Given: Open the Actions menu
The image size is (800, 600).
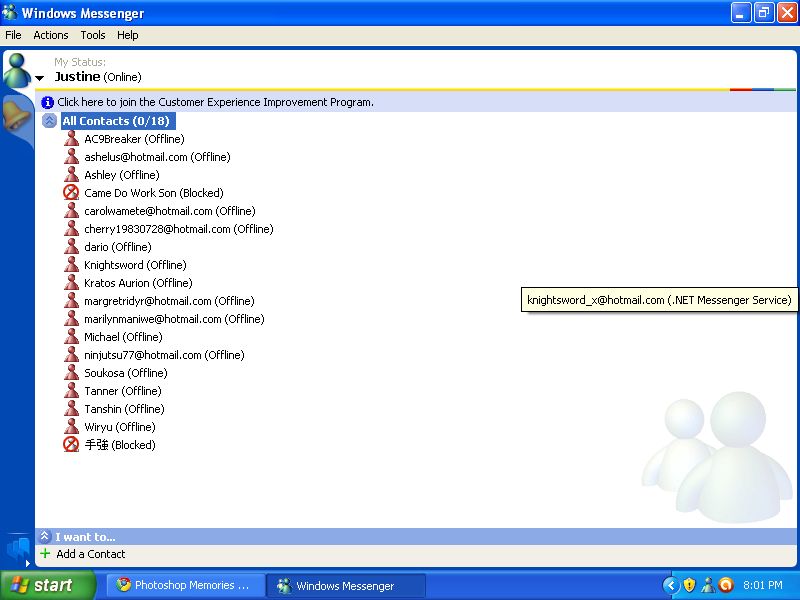Looking at the screenshot, I should pyautogui.click(x=51, y=35).
